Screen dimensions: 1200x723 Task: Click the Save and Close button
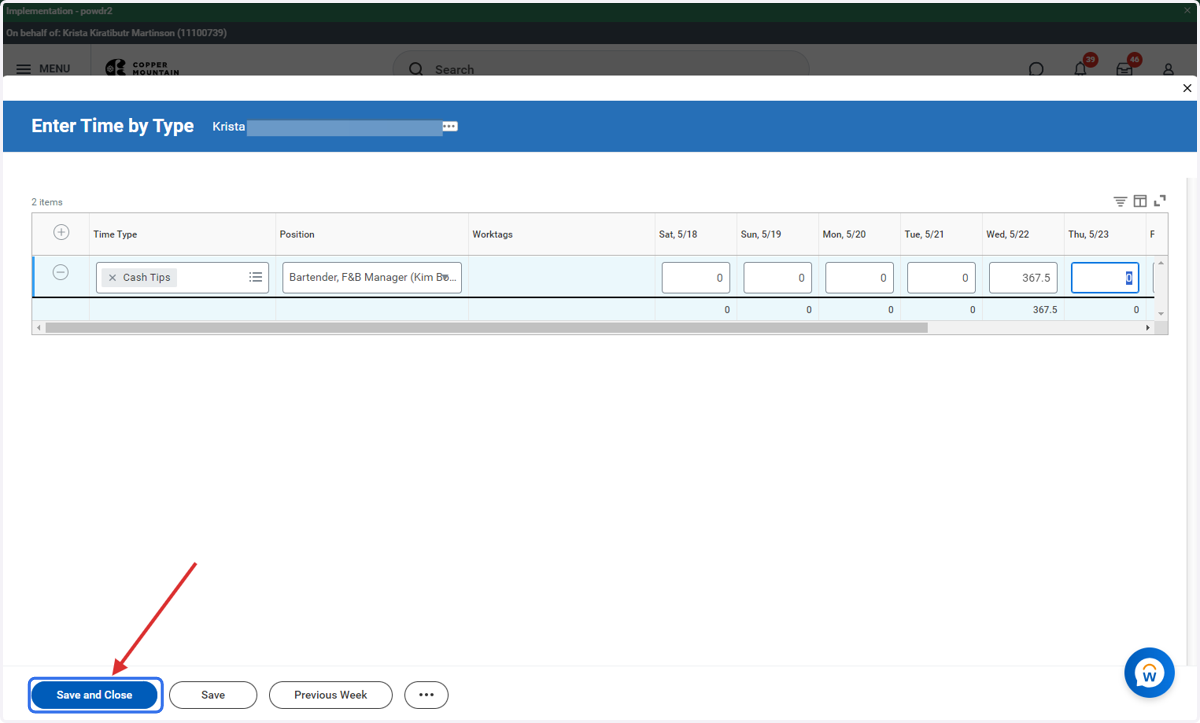95,695
